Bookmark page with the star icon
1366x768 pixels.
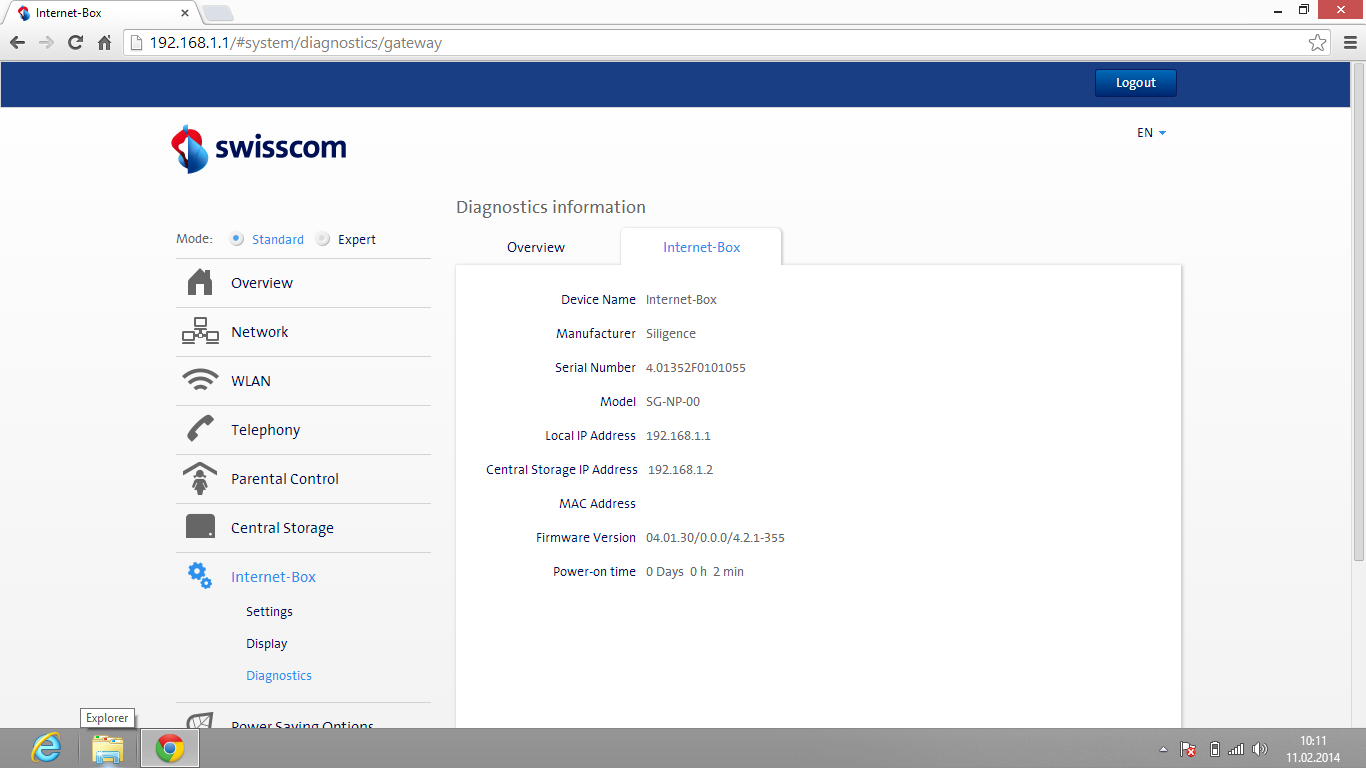click(x=1317, y=43)
